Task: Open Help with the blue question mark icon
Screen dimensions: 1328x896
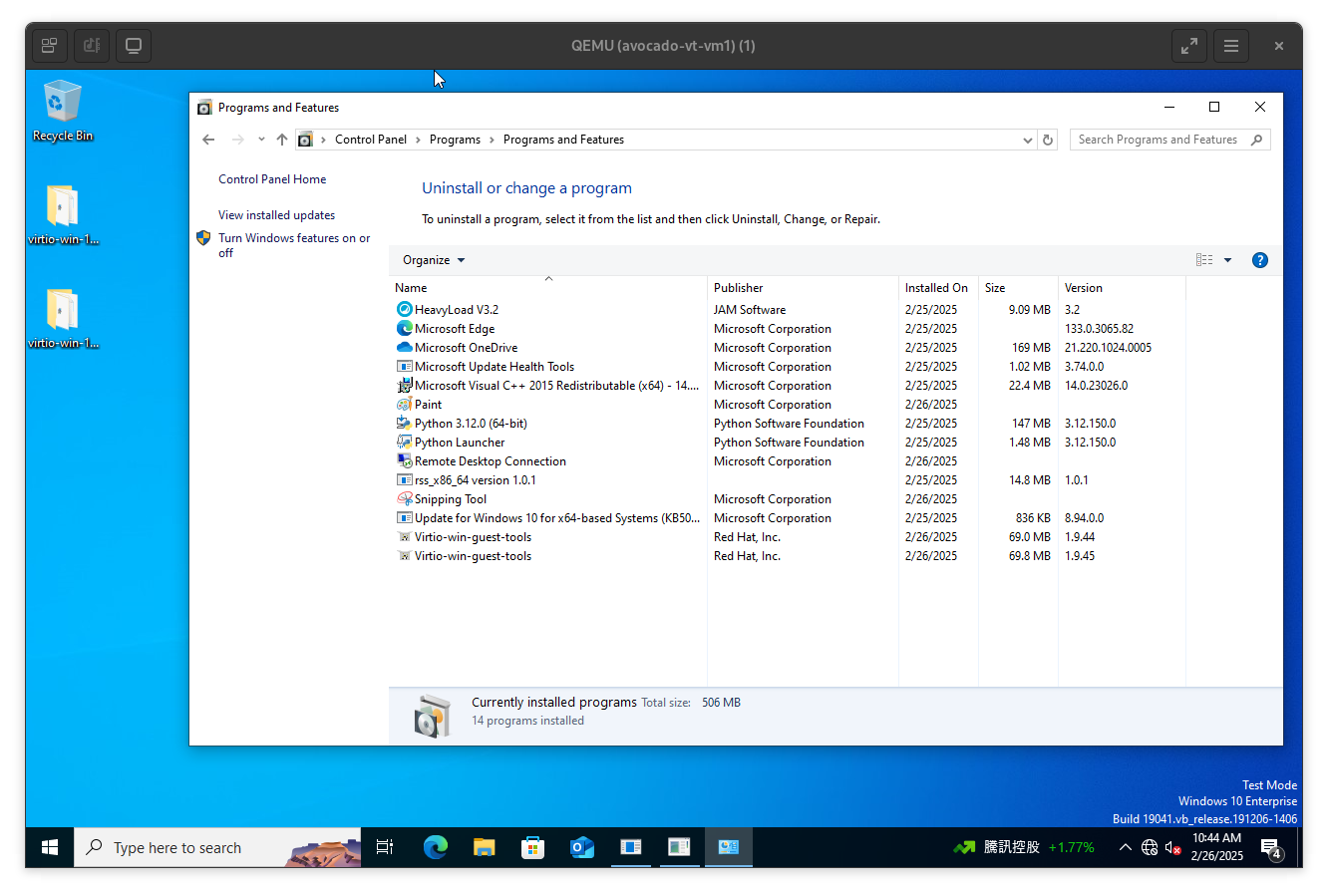Action: [1260, 260]
